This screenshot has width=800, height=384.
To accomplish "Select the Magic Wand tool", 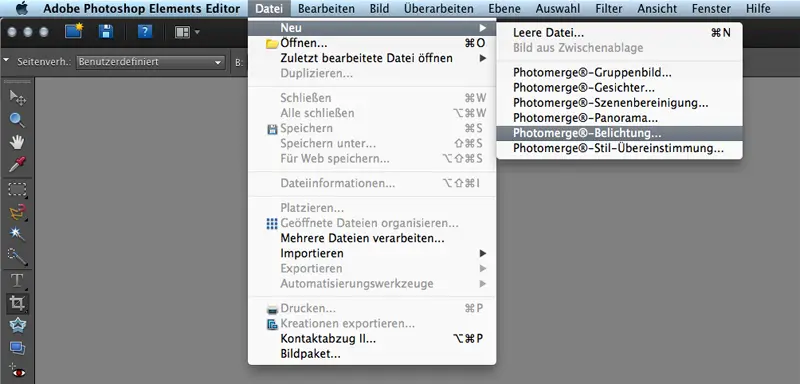I will [x=17, y=234].
